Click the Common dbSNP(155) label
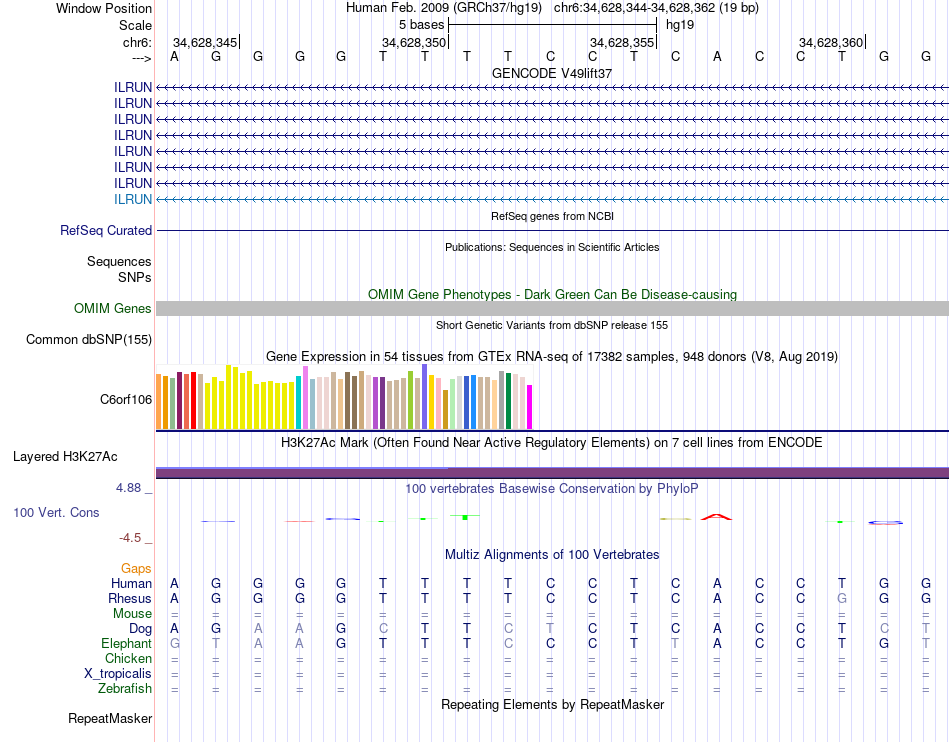Screen dimensions: 950x742 coord(88,339)
